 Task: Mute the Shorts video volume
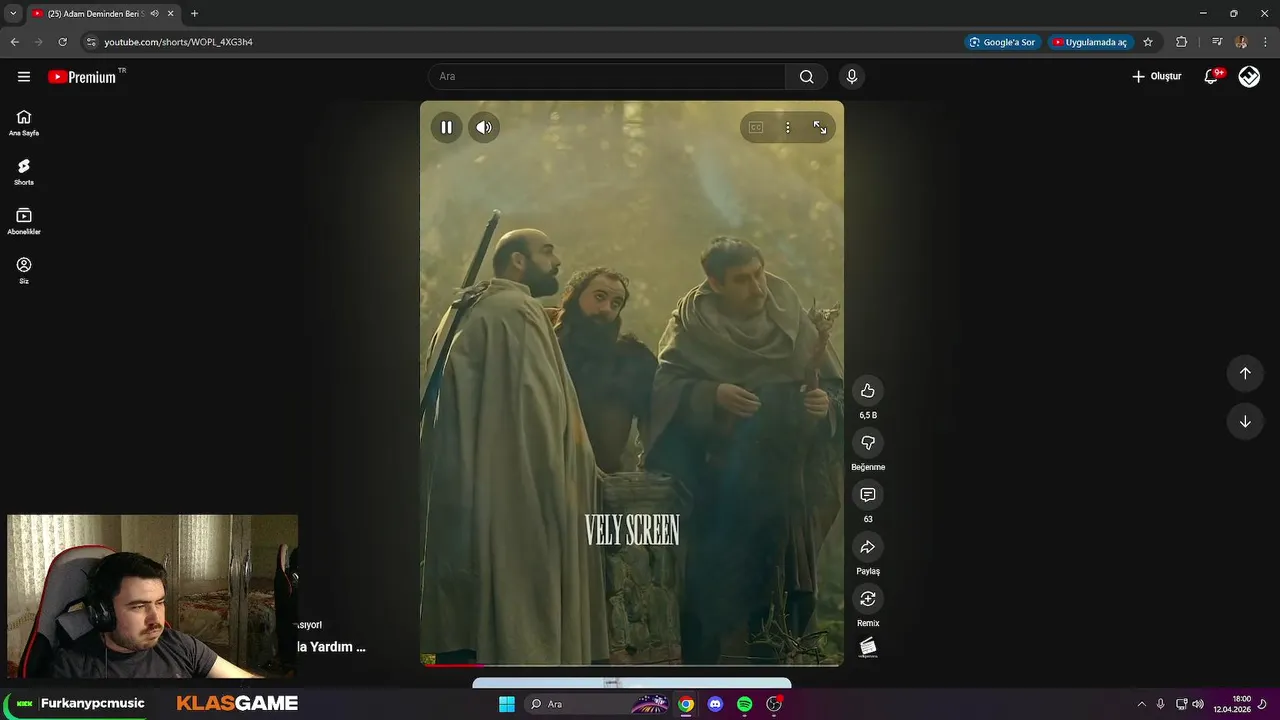coord(484,127)
